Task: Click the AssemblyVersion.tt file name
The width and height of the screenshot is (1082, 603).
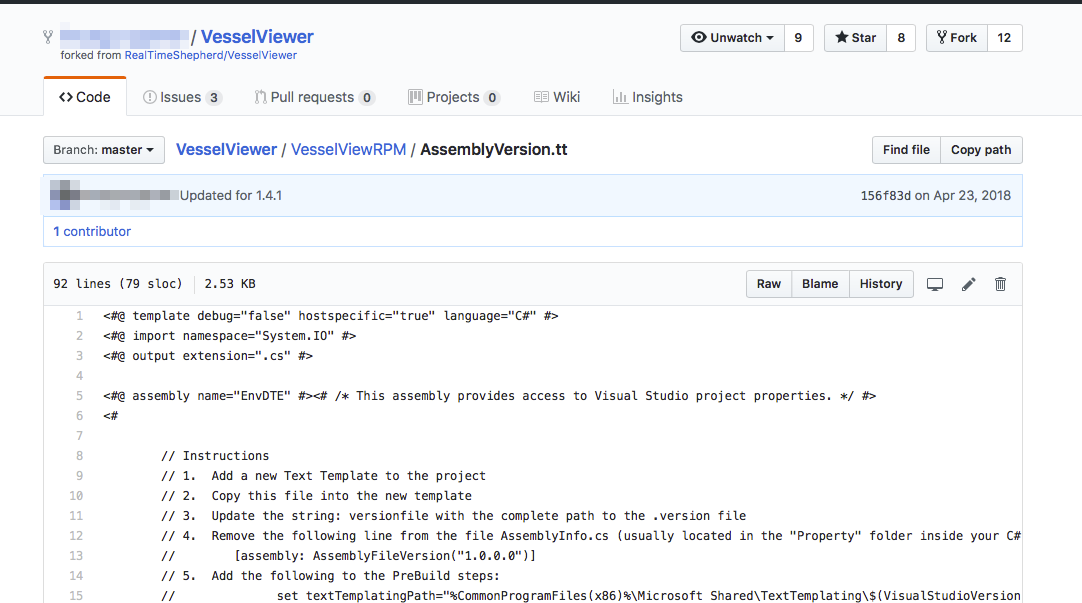Action: (494, 150)
